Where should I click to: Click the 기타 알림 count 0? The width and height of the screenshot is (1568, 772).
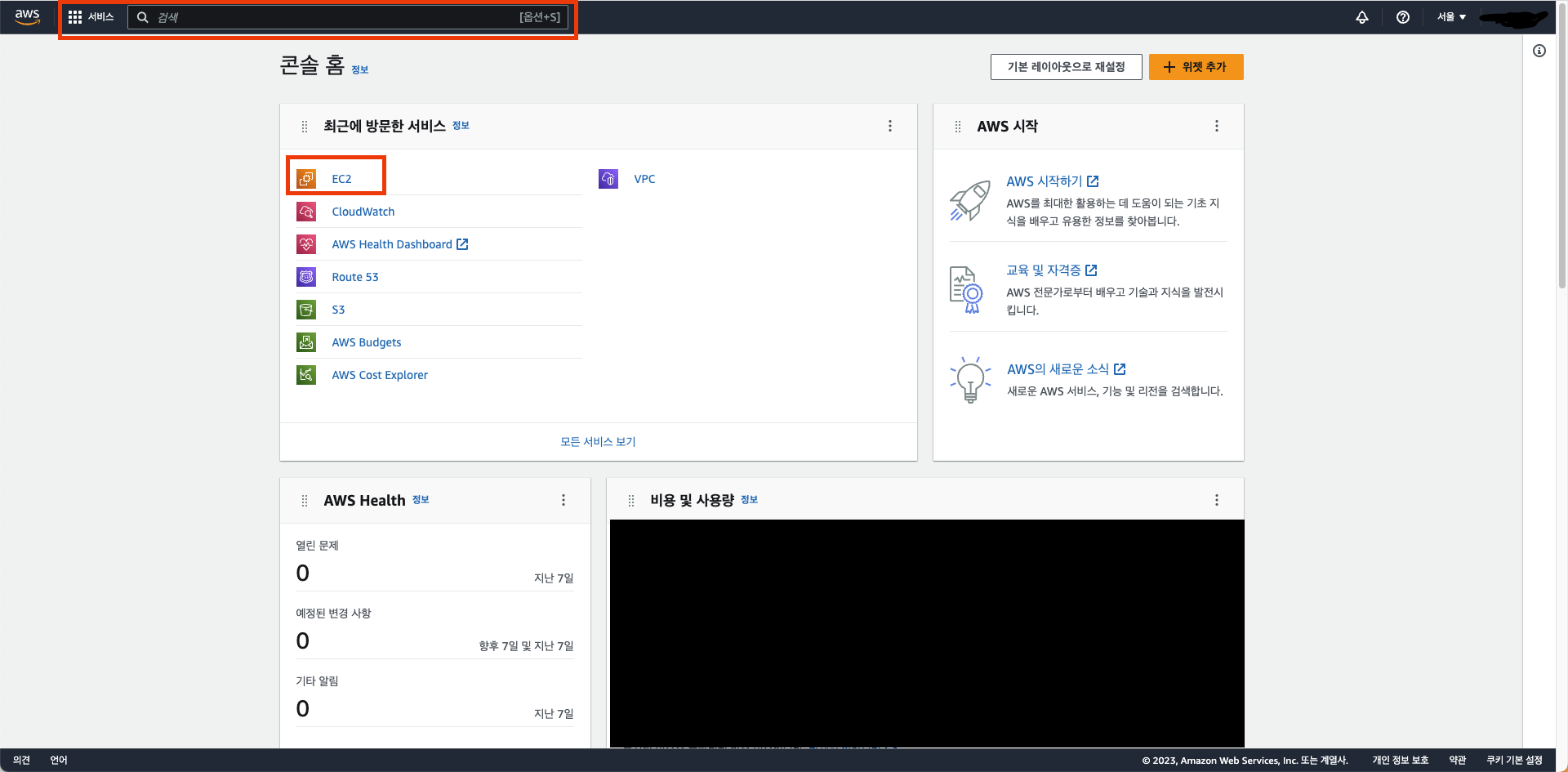point(303,709)
